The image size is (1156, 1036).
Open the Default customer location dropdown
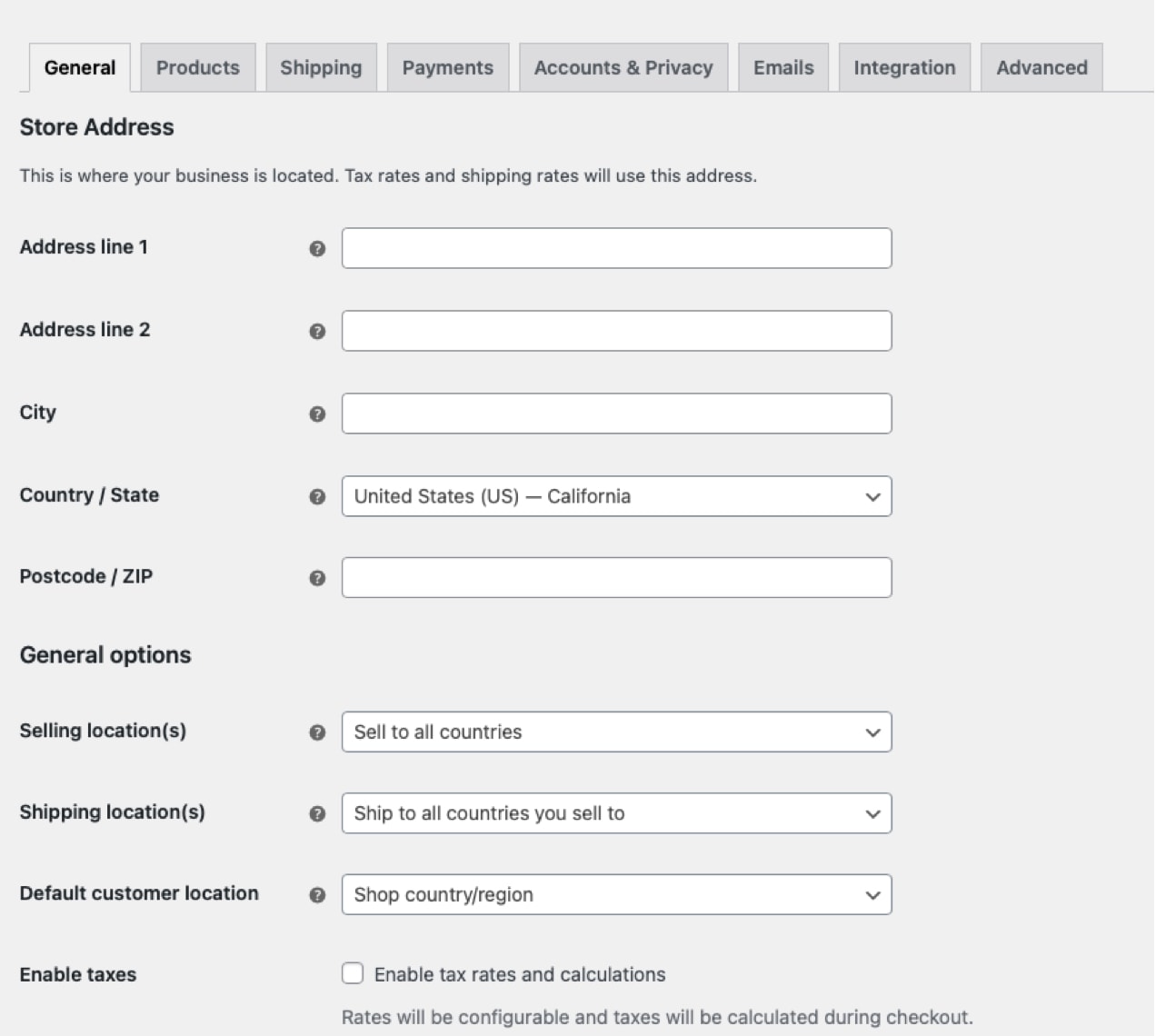616,894
